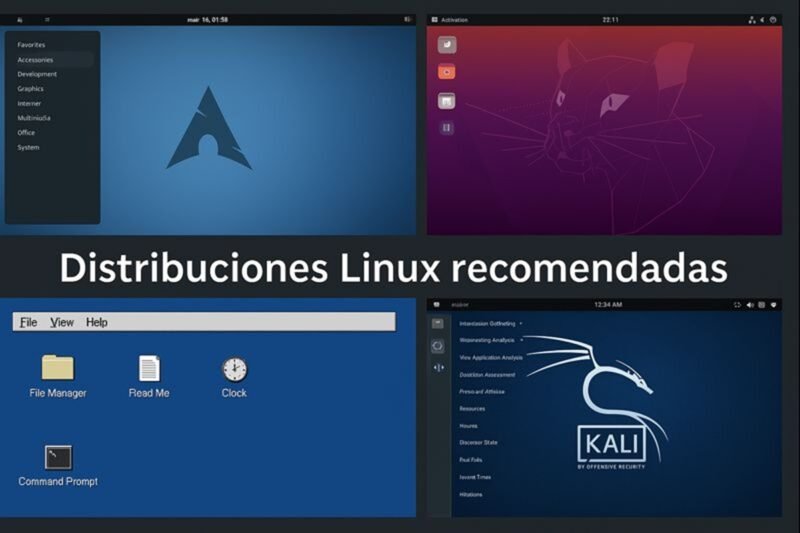Click the volume icon in Ubuntu top bar
This screenshot has width=800, height=533.
click(x=763, y=20)
